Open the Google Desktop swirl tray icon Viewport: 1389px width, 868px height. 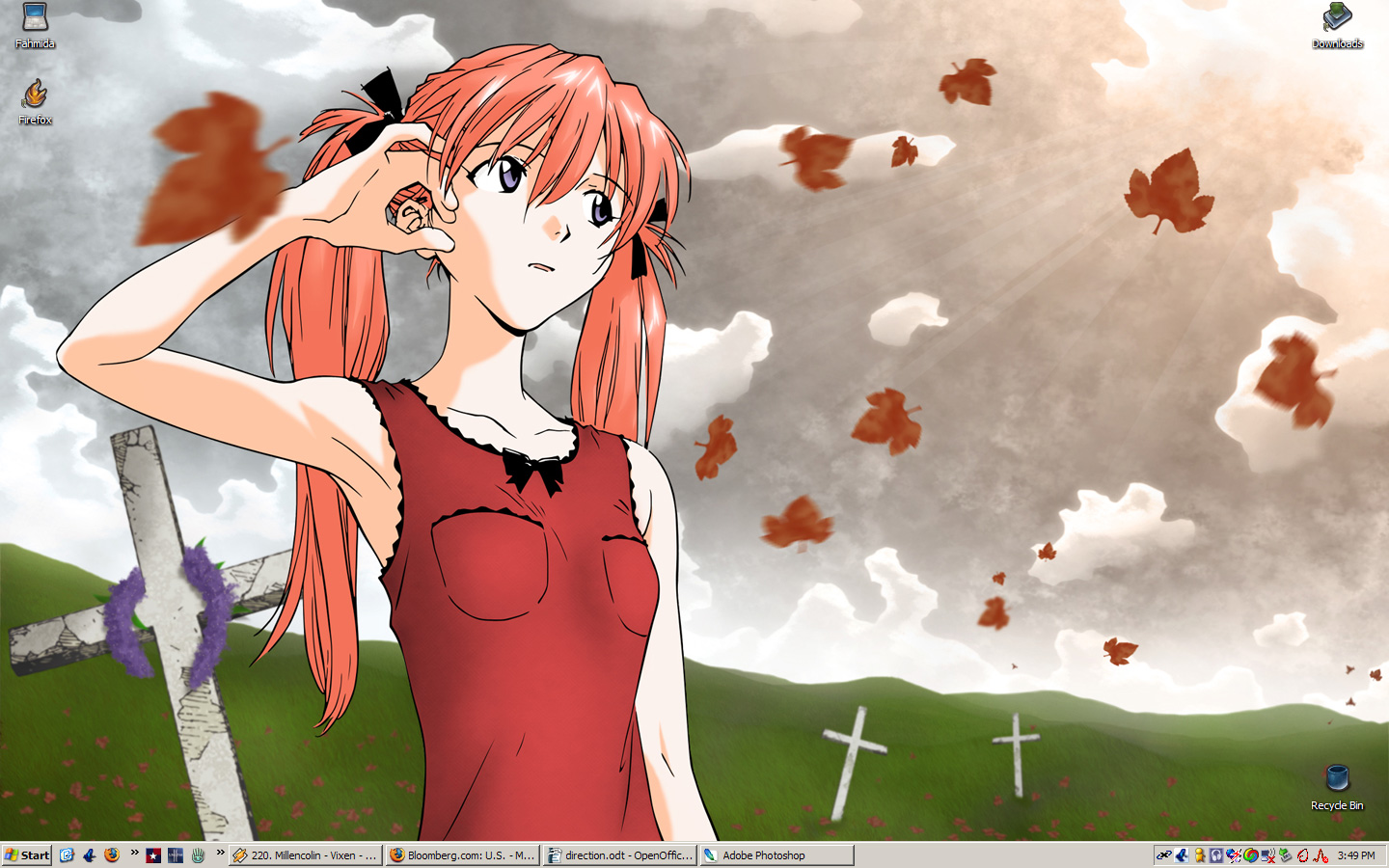pyautogui.click(x=1251, y=855)
